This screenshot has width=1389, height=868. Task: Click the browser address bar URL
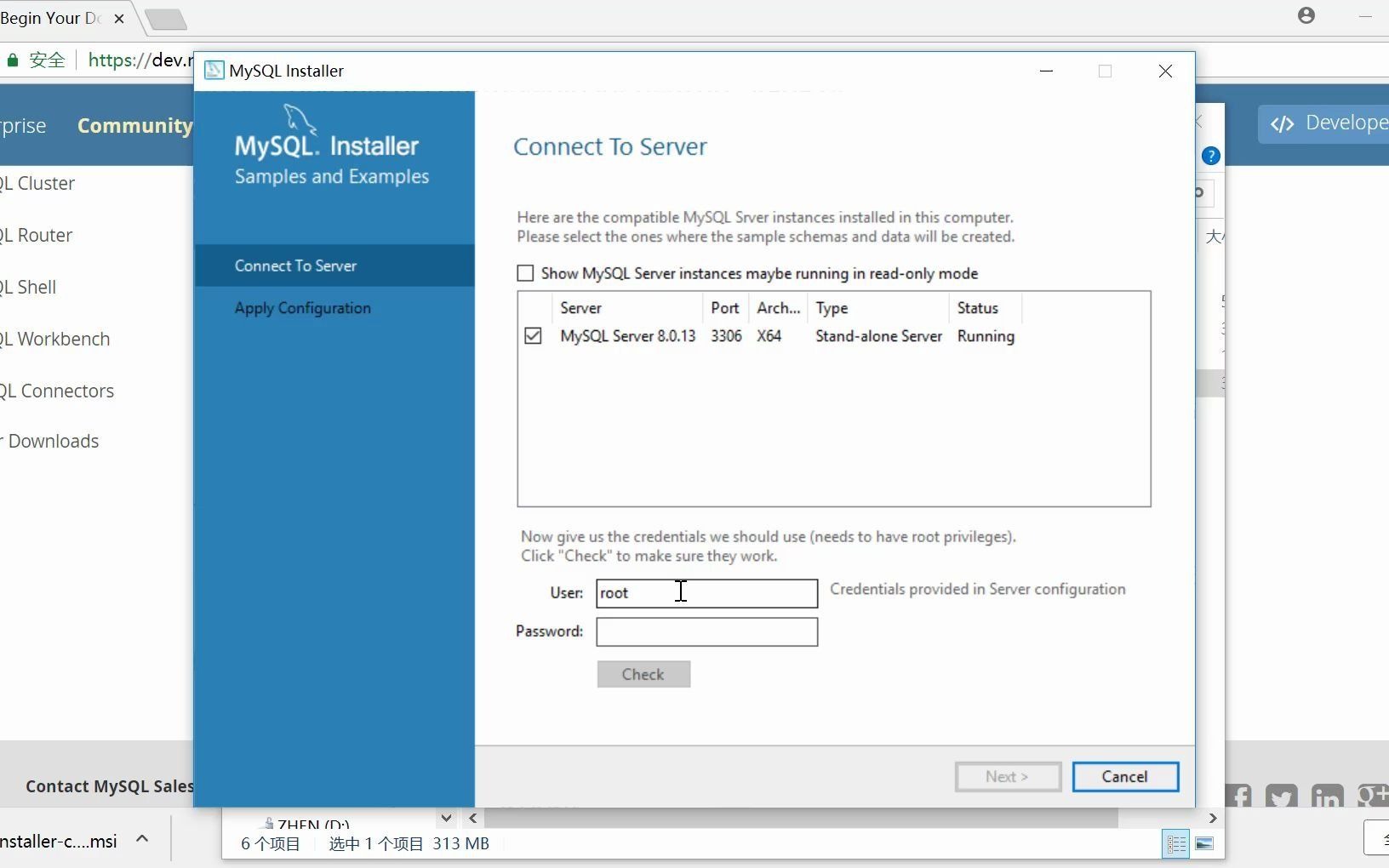(x=140, y=60)
